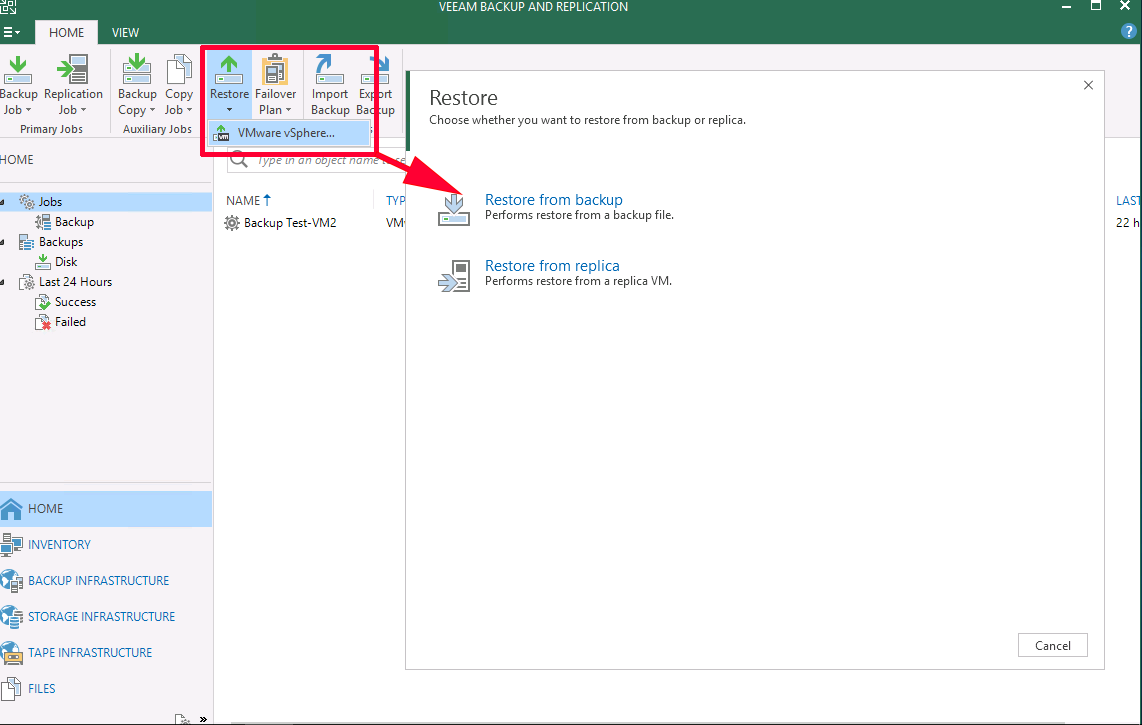This screenshot has width=1142, height=725.
Task: Sort by the NAME column header
Action: (x=248, y=200)
